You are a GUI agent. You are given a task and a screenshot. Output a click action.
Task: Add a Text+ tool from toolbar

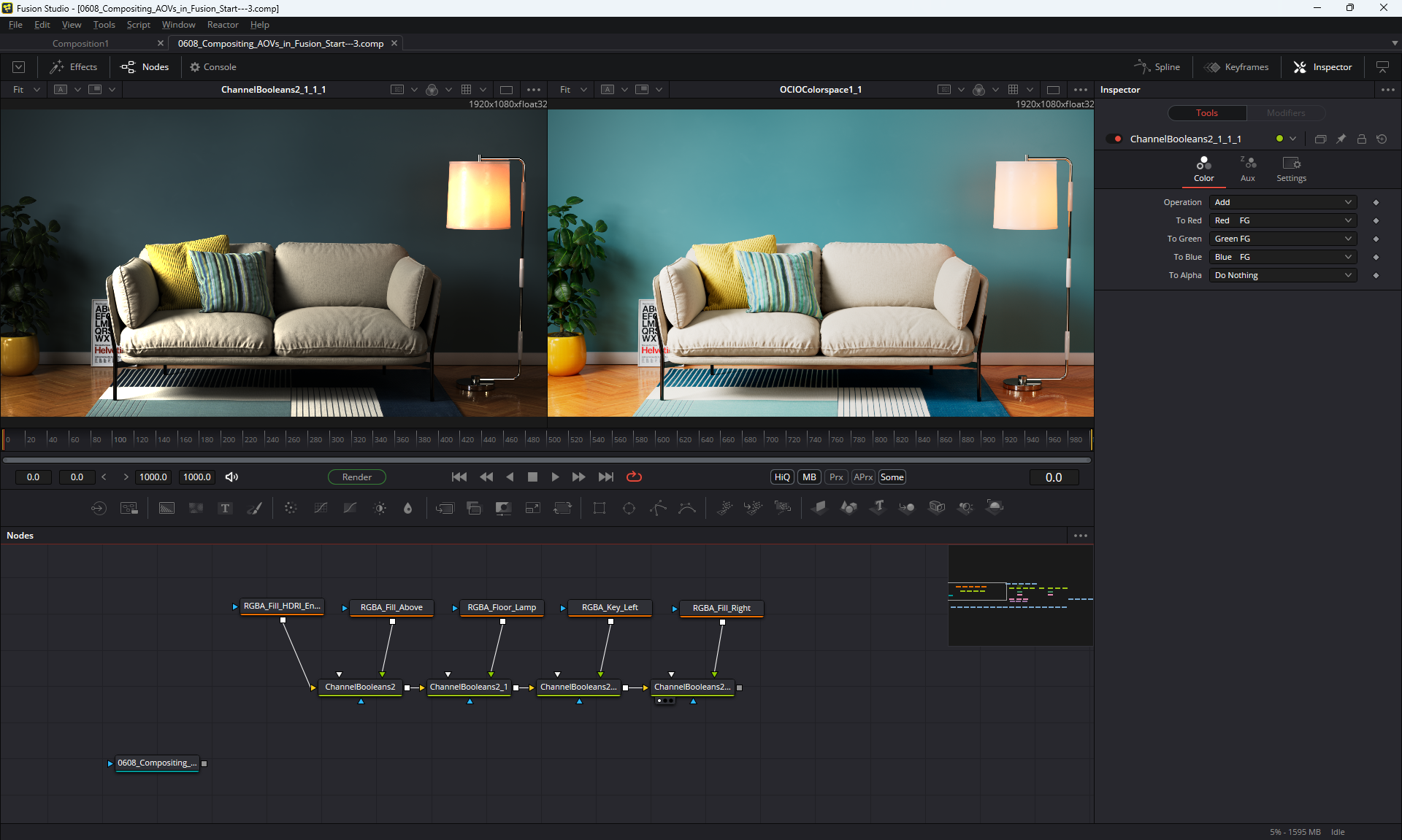225,508
